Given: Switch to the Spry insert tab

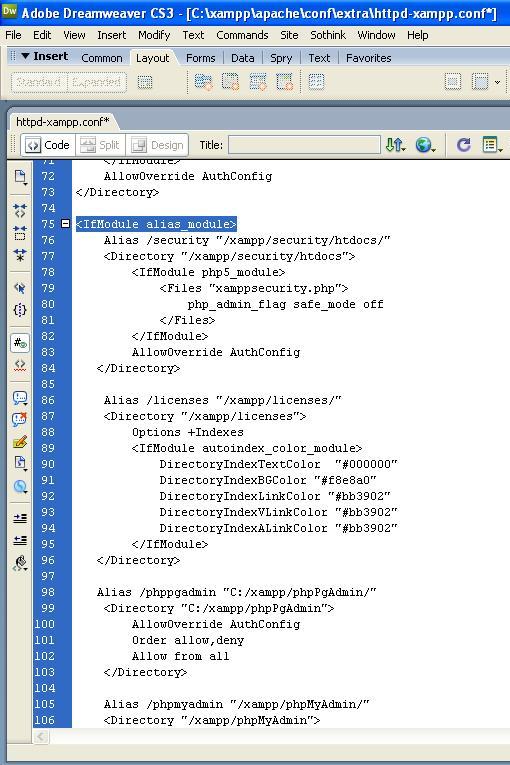Looking at the screenshot, I should click(281, 58).
